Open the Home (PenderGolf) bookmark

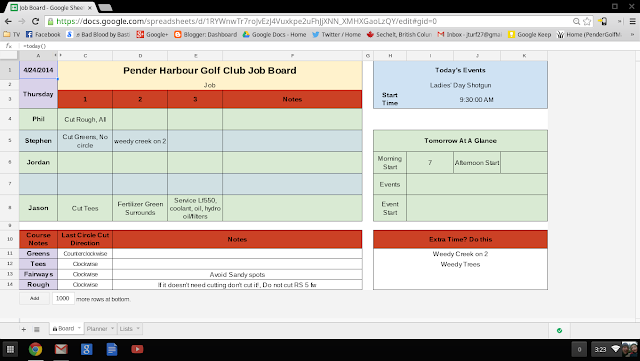pos(589,34)
